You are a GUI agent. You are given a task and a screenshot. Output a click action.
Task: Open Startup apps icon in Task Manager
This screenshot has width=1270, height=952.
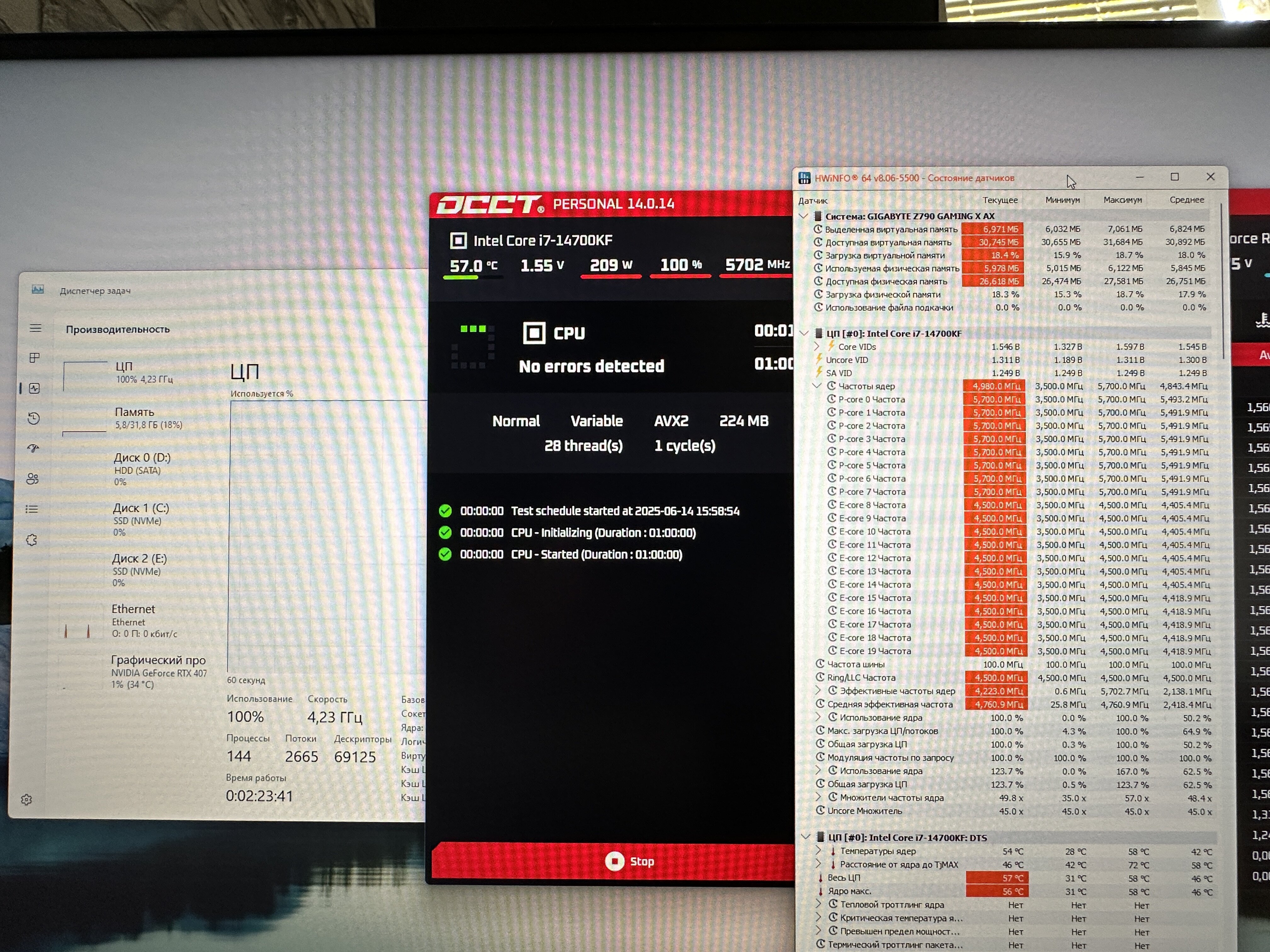click(33, 448)
